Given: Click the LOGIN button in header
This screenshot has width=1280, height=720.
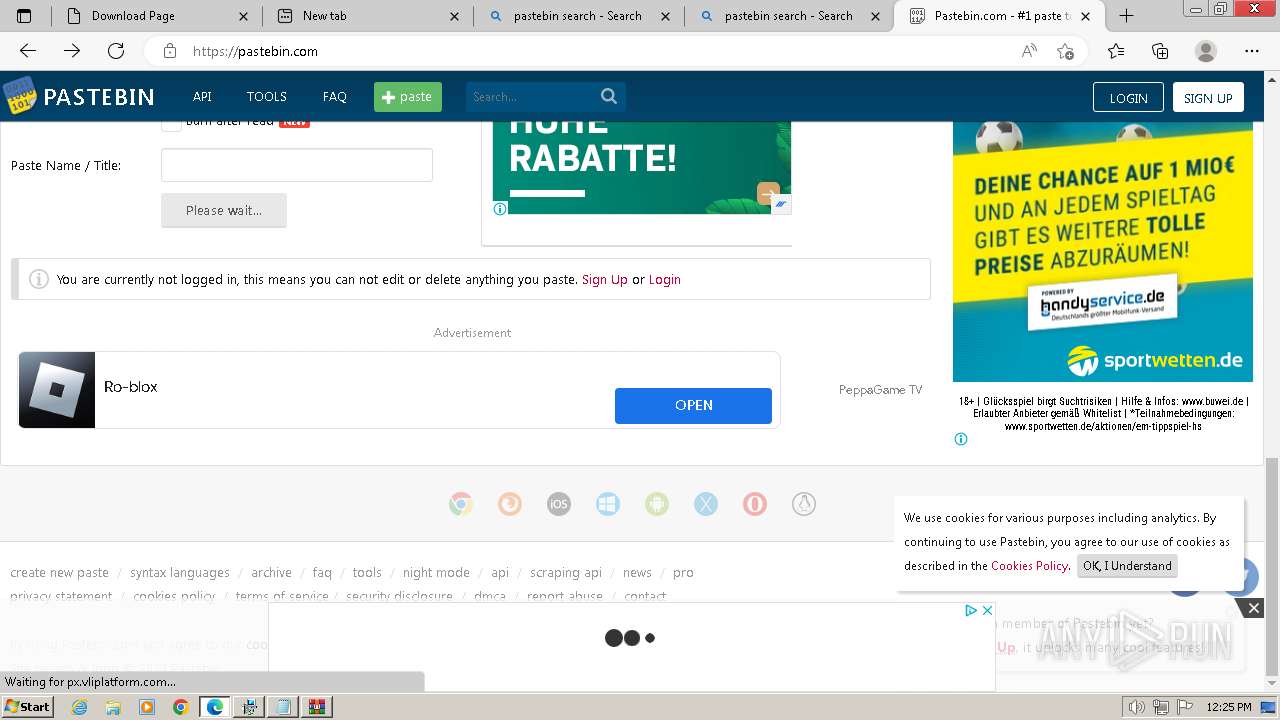Looking at the screenshot, I should pos(1128,97).
